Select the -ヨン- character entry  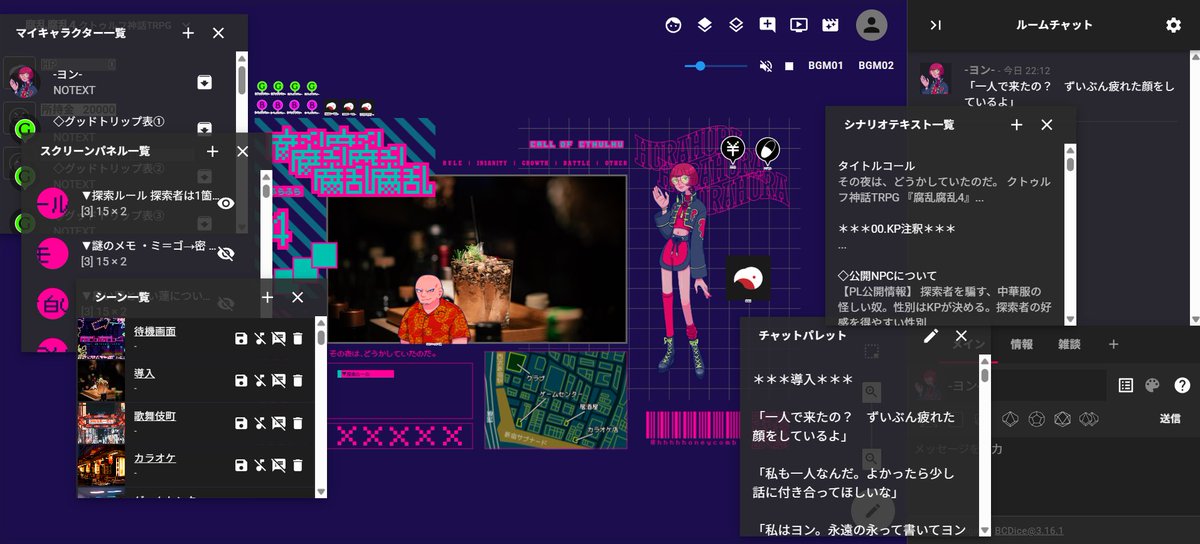[x=118, y=81]
